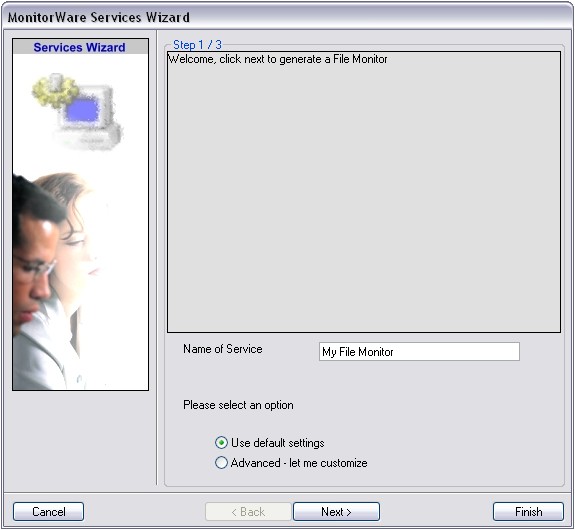This screenshot has height=530, width=575.
Task: Click the "Step 1 / 3" group heading
Action: tap(197, 45)
